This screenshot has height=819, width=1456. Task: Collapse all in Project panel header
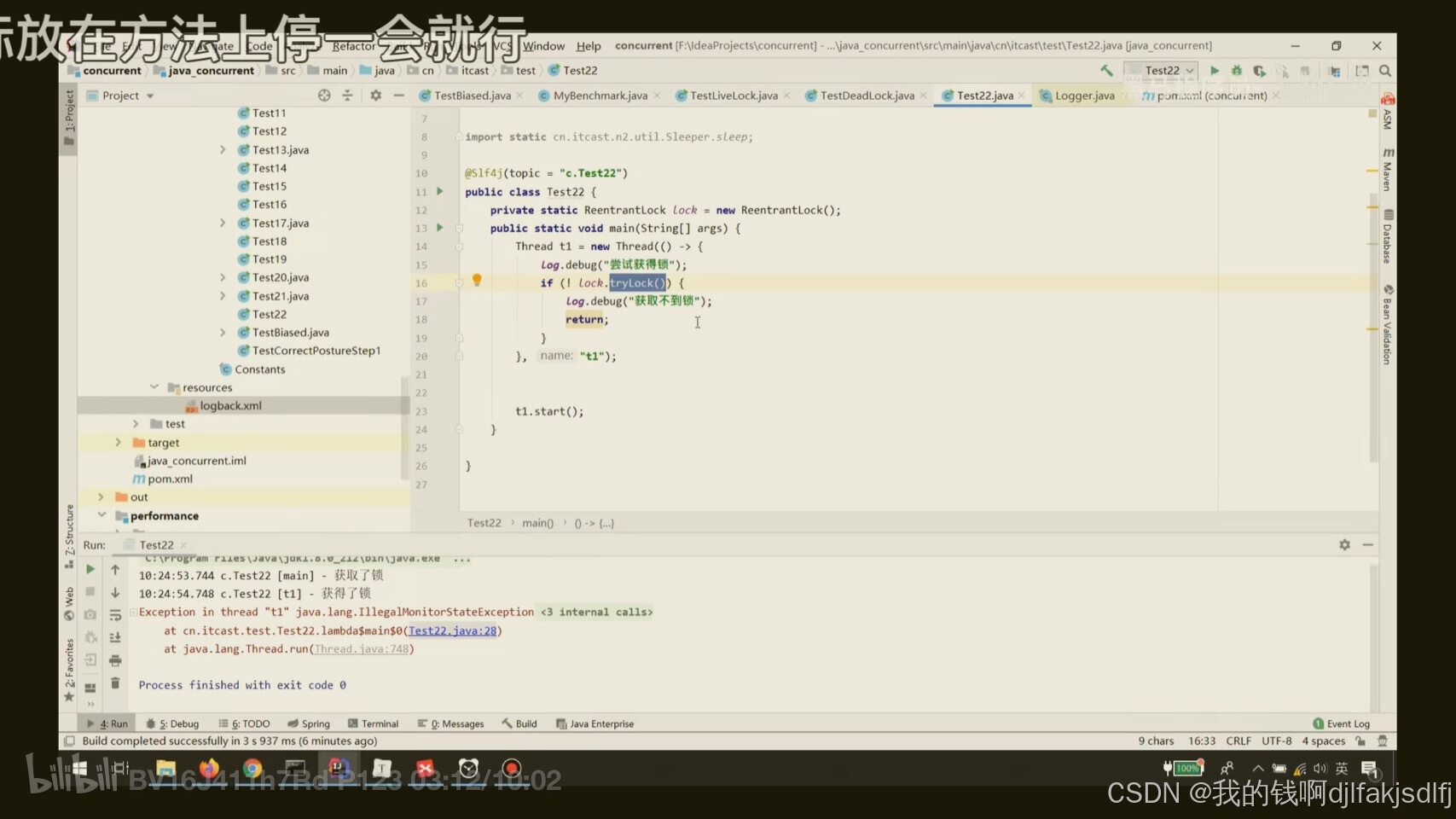point(347,96)
